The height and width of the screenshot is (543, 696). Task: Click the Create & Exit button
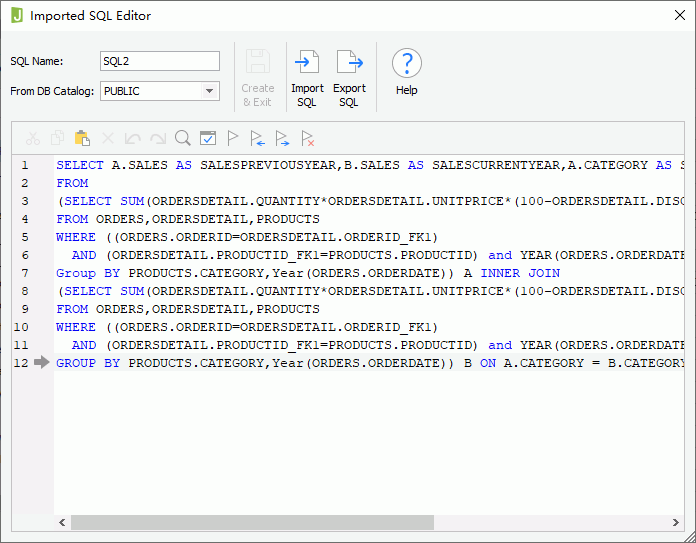[257, 77]
